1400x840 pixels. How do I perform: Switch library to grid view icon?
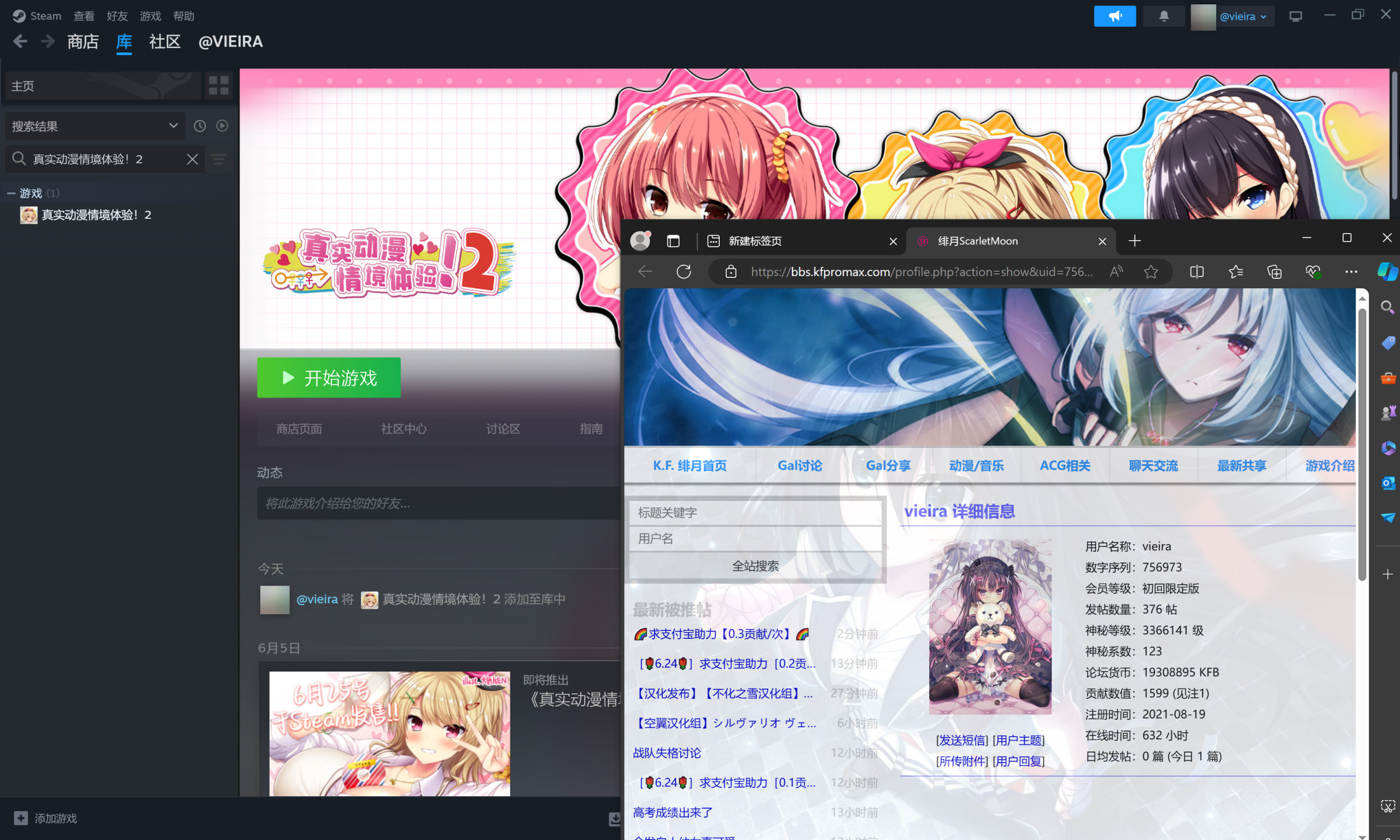click(x=218, y=85)
